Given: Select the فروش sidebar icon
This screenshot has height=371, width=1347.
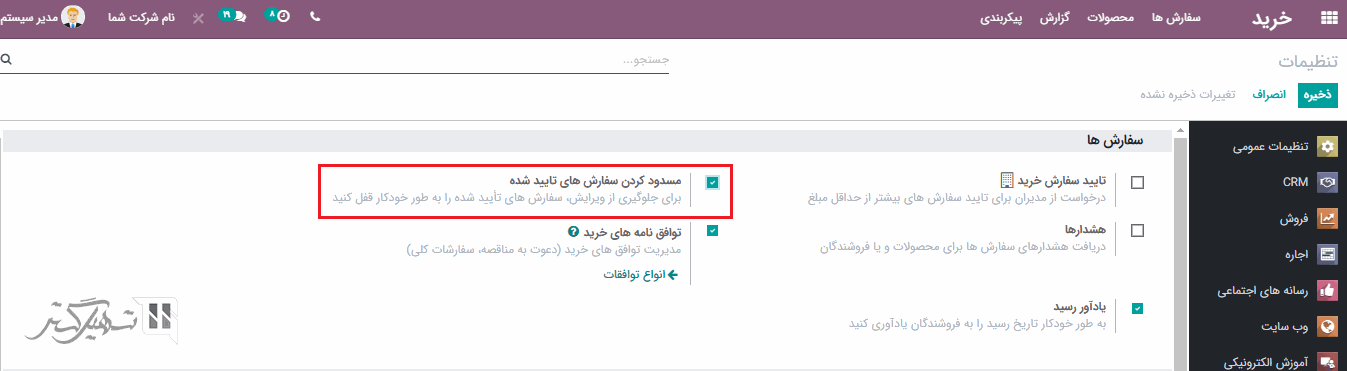Looking at the screenshot, I should tap(1327, 218).
